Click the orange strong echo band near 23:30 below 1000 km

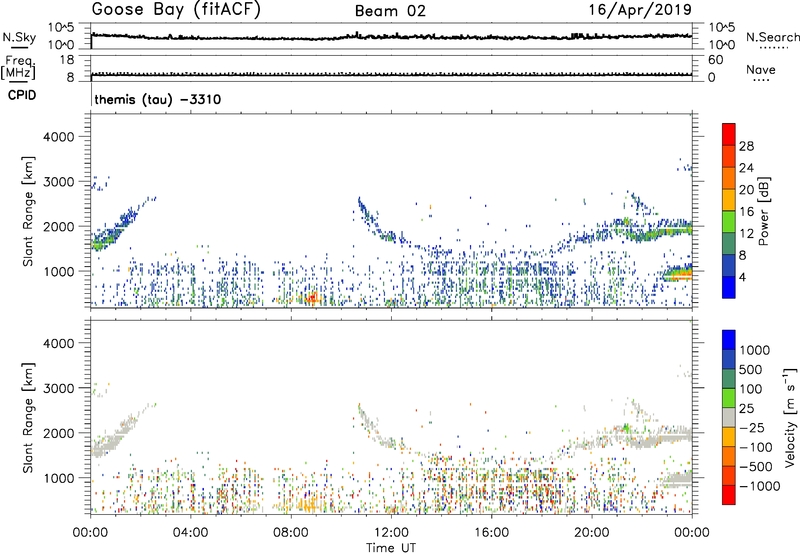pos(678,275)
